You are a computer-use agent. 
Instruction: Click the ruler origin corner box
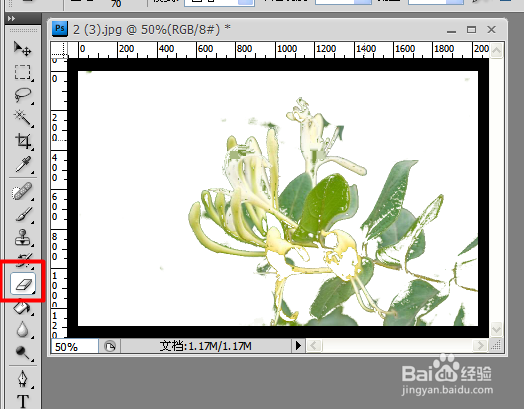click(x=59, y=50)
